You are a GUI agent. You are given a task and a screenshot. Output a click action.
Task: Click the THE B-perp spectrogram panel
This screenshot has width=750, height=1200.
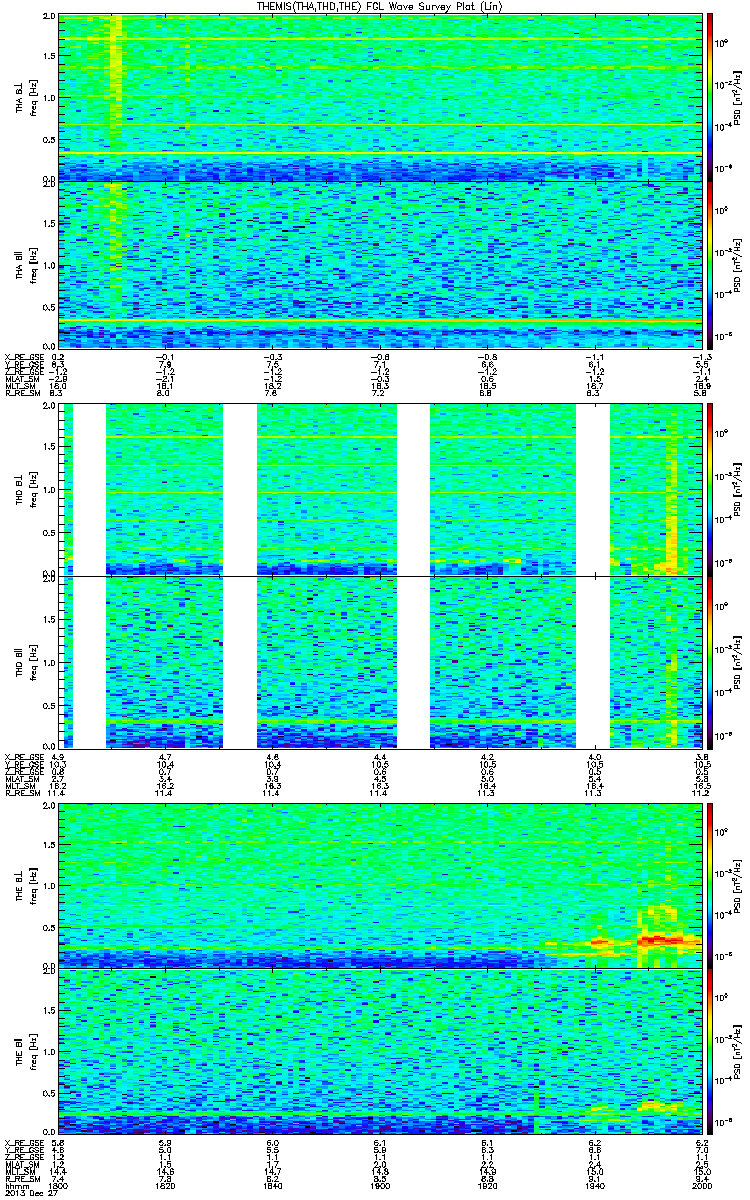(380, 885)
